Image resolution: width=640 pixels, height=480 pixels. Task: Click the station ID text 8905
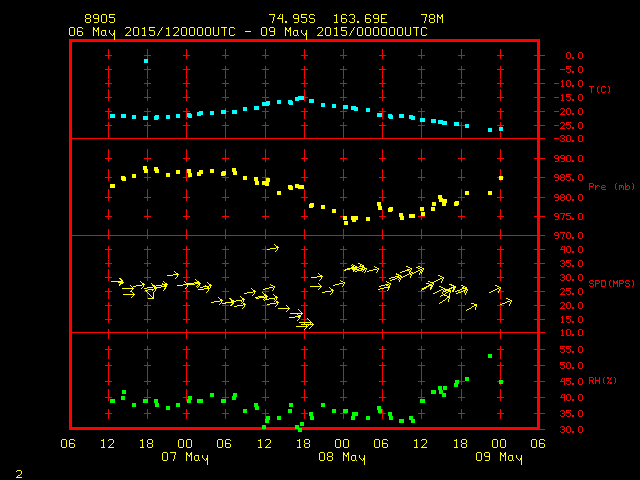[100, 19]
